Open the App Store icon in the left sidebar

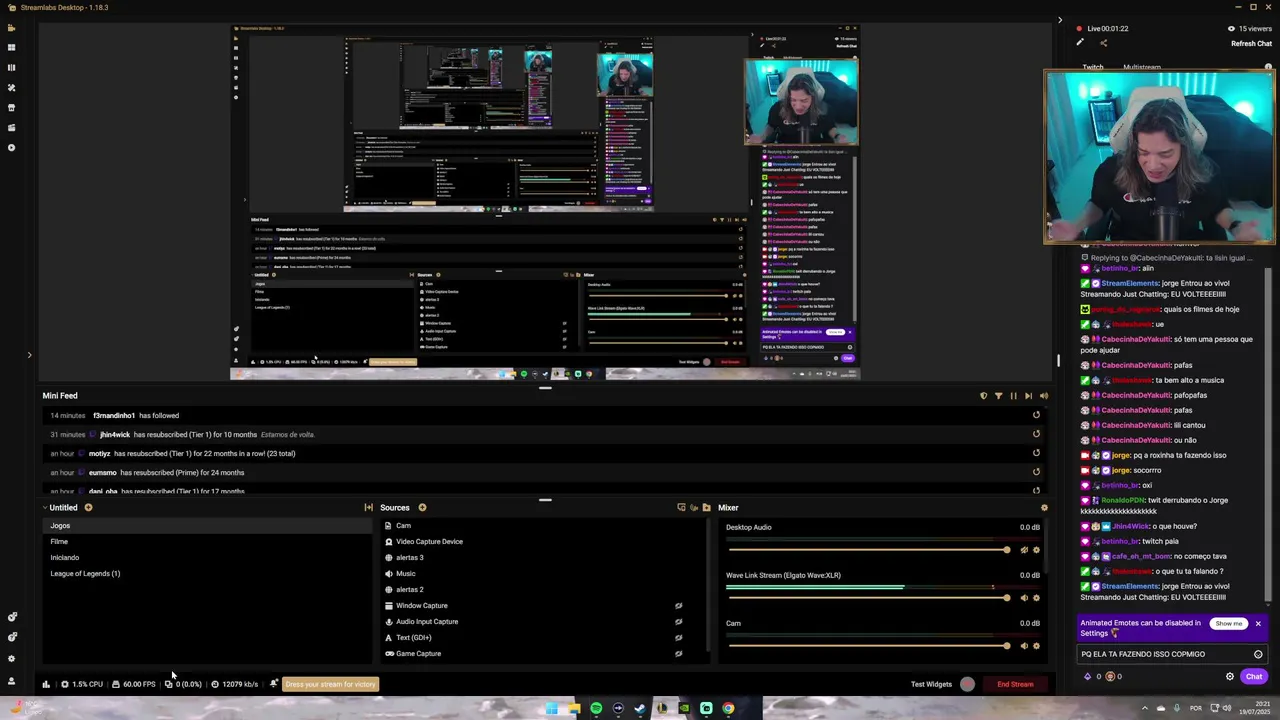coord(12,107)
